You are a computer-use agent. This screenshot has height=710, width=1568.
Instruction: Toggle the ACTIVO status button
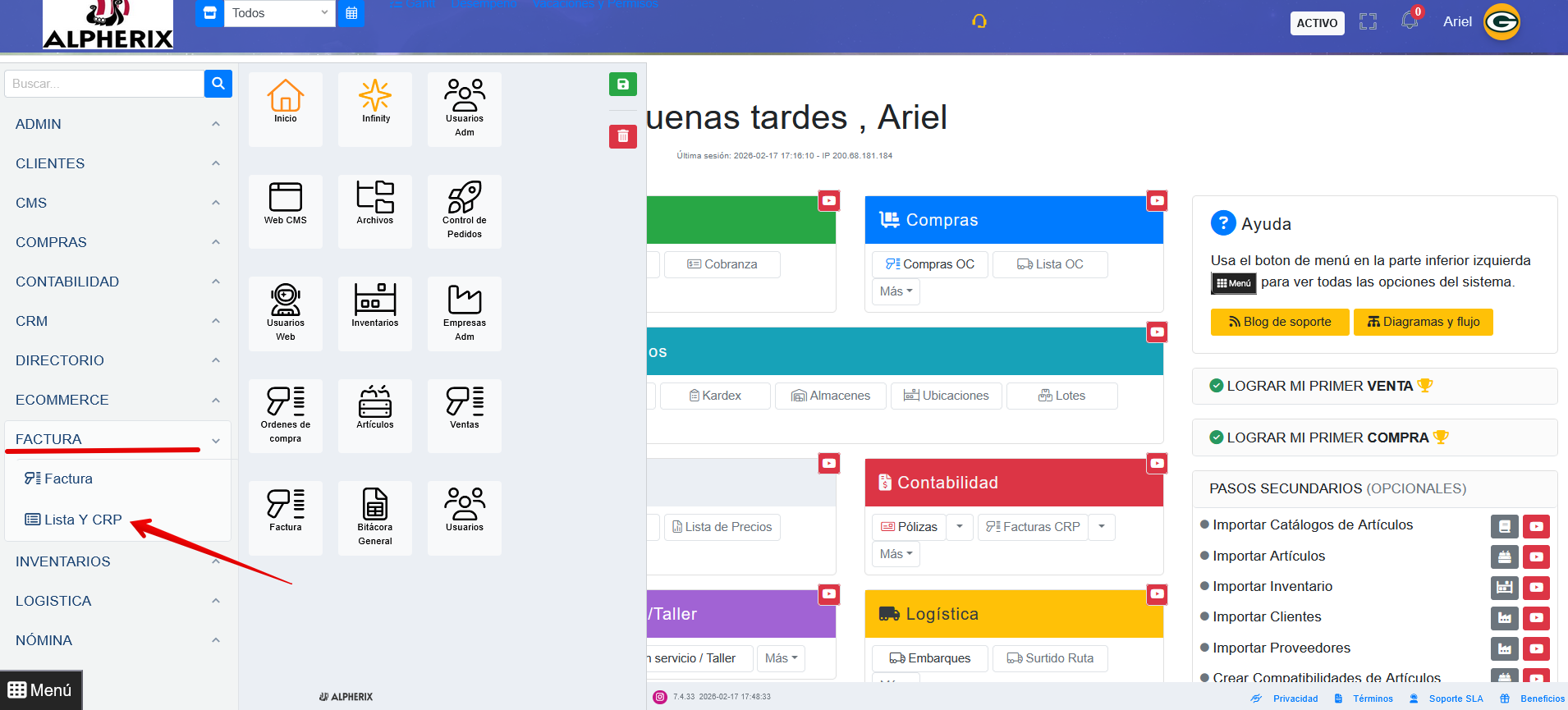tap(1317, 23)
